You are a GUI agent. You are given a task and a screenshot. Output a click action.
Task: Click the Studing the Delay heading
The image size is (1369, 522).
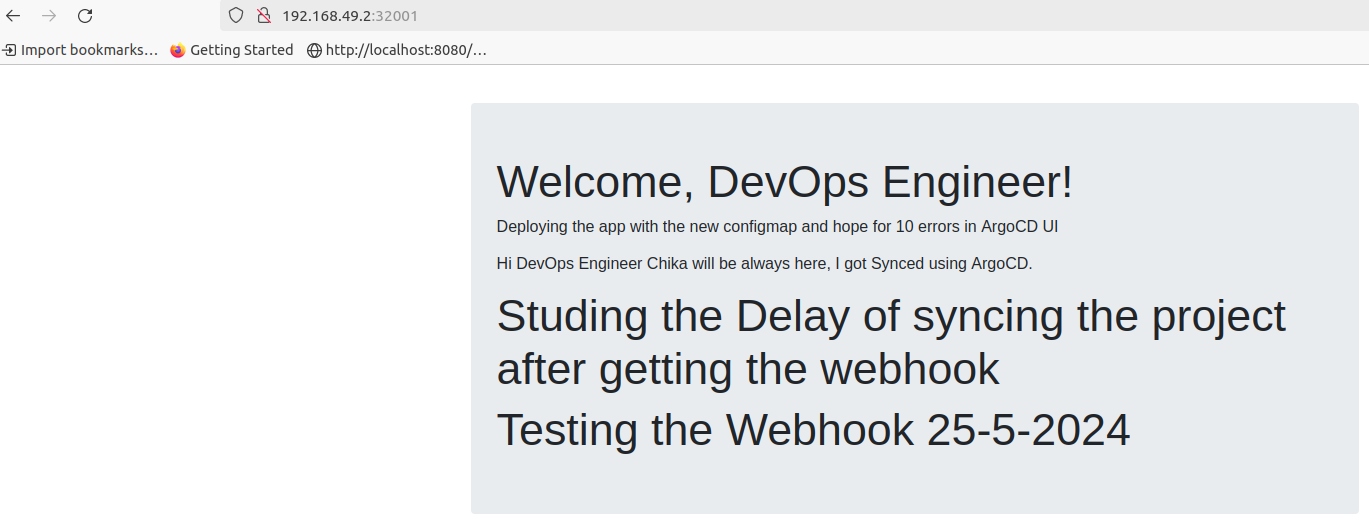pos(891,343)
